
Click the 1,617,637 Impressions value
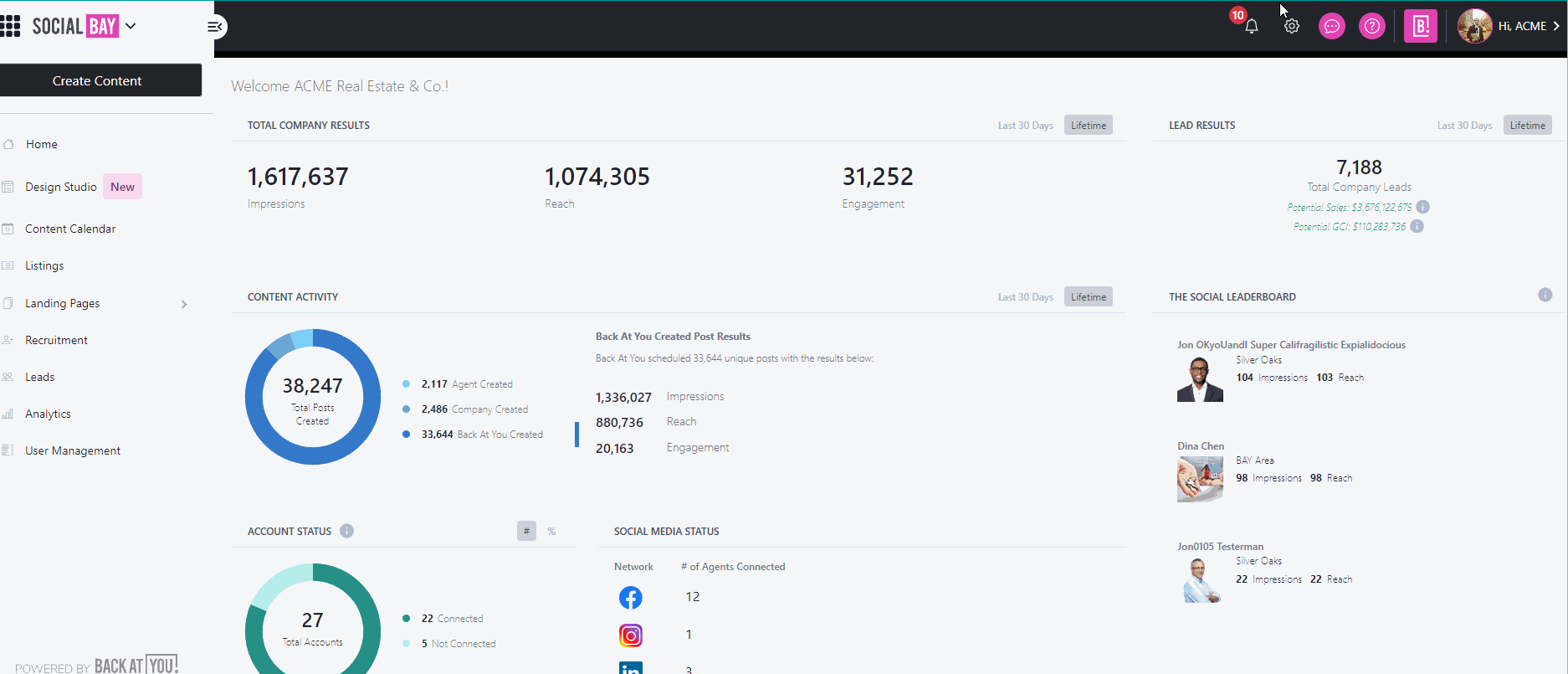(298, 177)
